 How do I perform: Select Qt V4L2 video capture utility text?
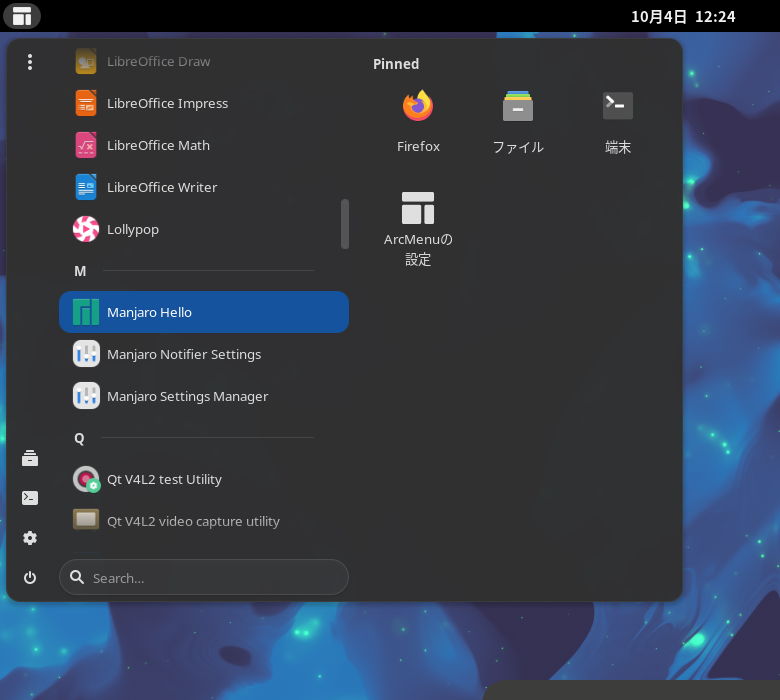coord(194,521)
